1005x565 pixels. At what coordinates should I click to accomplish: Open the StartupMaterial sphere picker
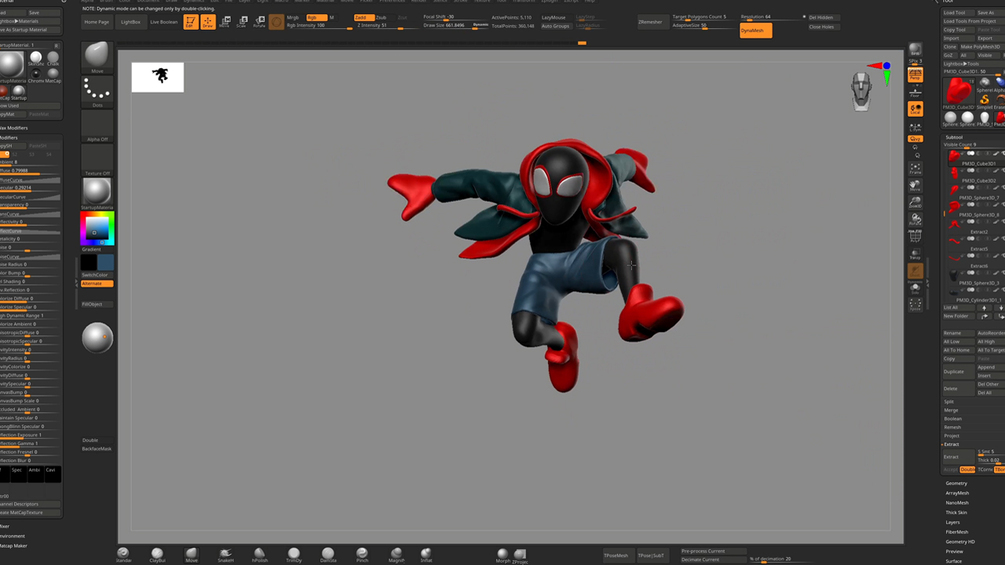tap(97, 193)
